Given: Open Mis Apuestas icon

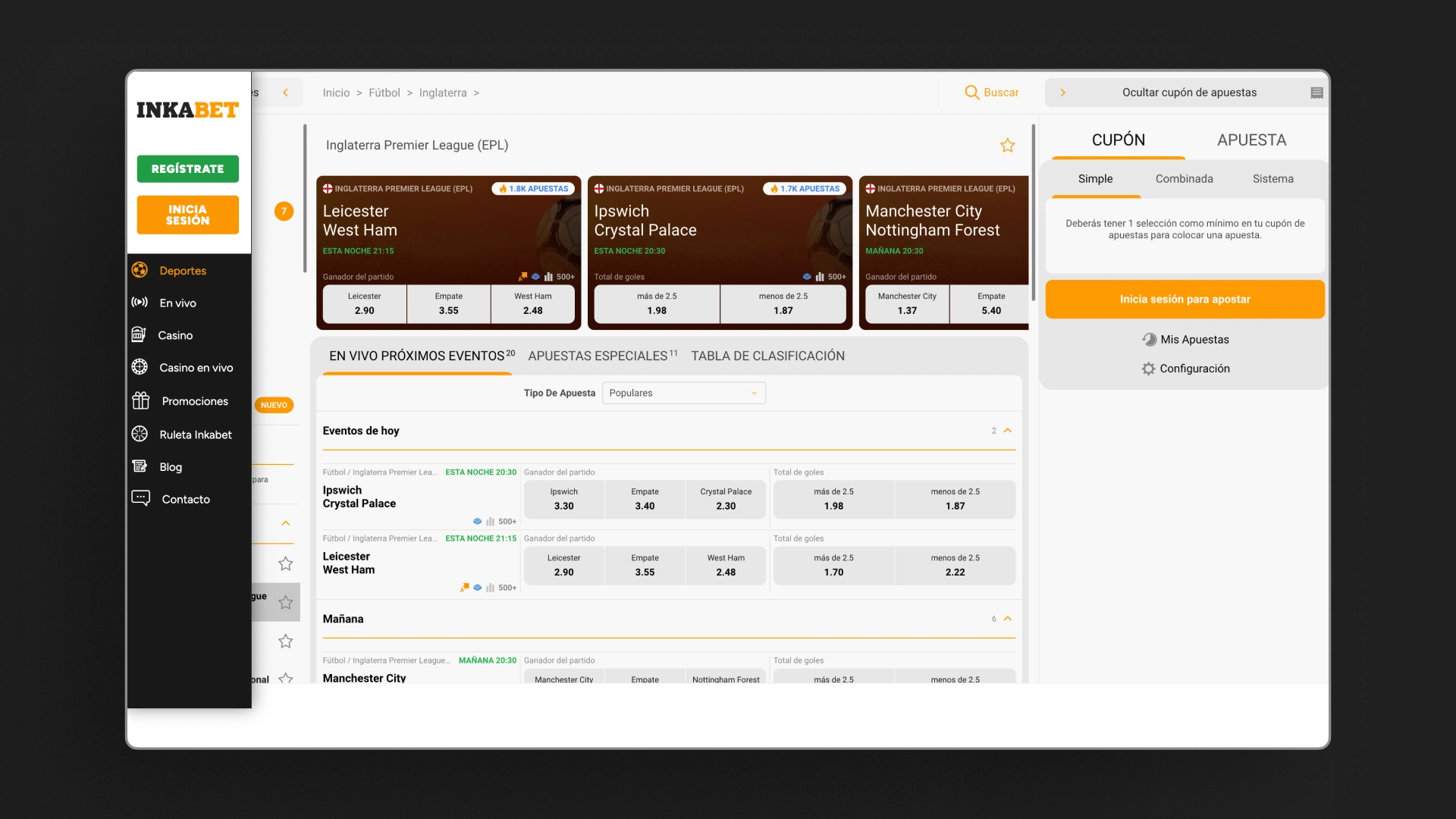Looking at the screenshot, I should pos(1150,340).
